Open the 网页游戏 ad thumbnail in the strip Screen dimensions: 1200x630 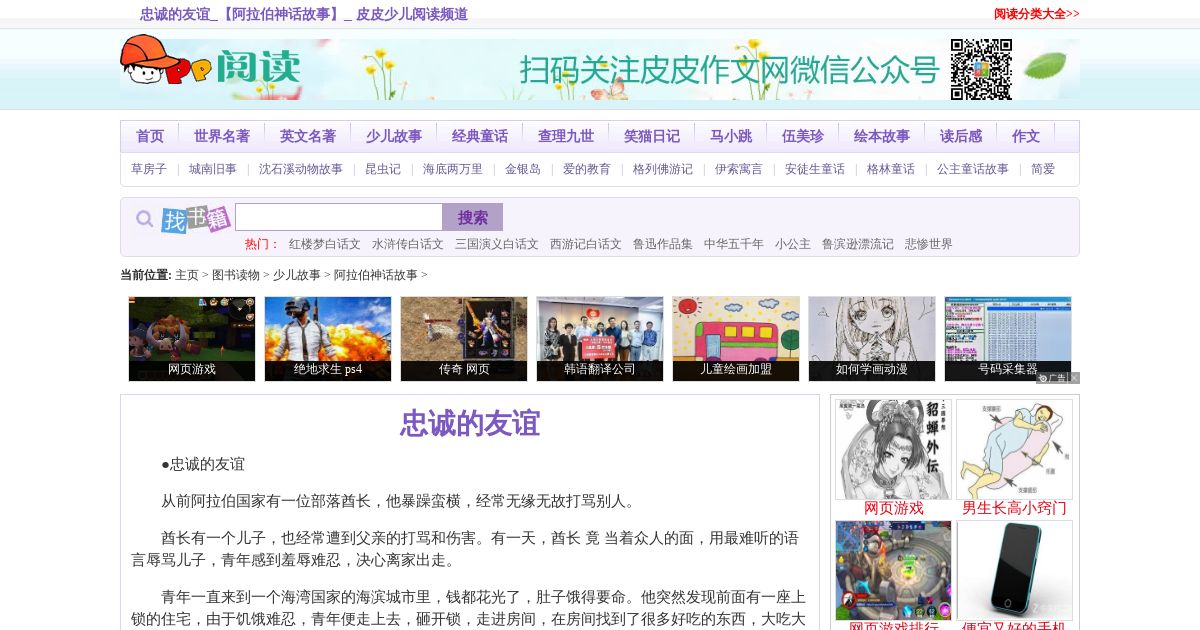click(x=192, y=339)
